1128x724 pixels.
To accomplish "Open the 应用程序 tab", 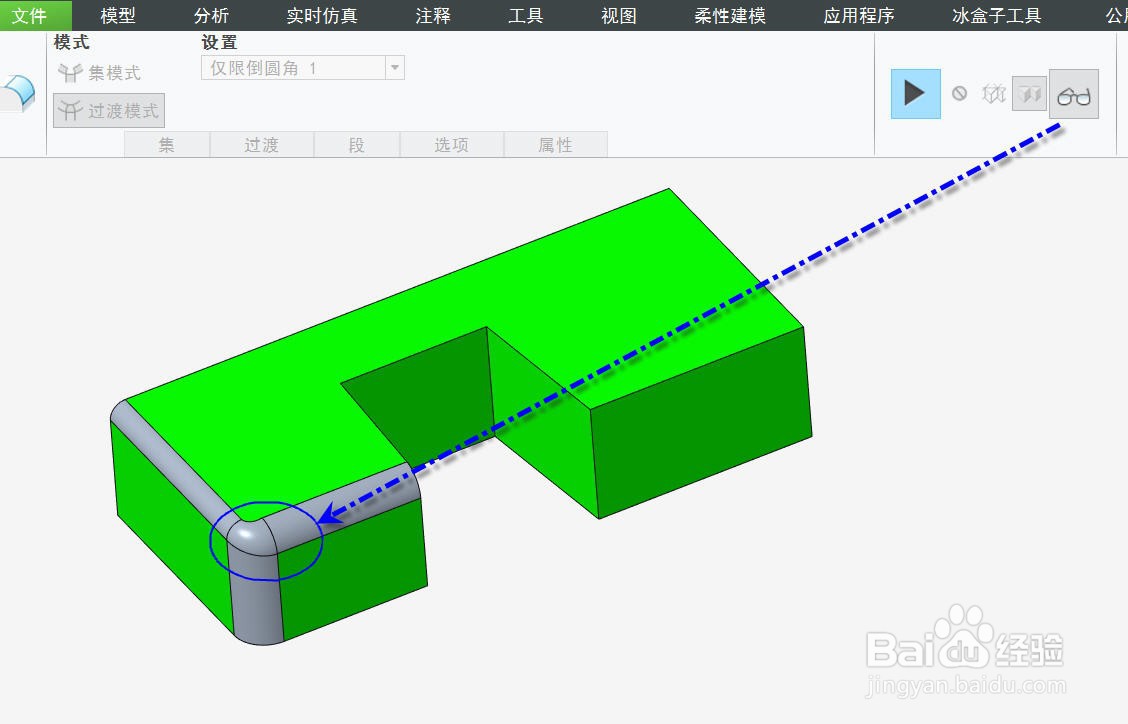I will pos(858,15).
